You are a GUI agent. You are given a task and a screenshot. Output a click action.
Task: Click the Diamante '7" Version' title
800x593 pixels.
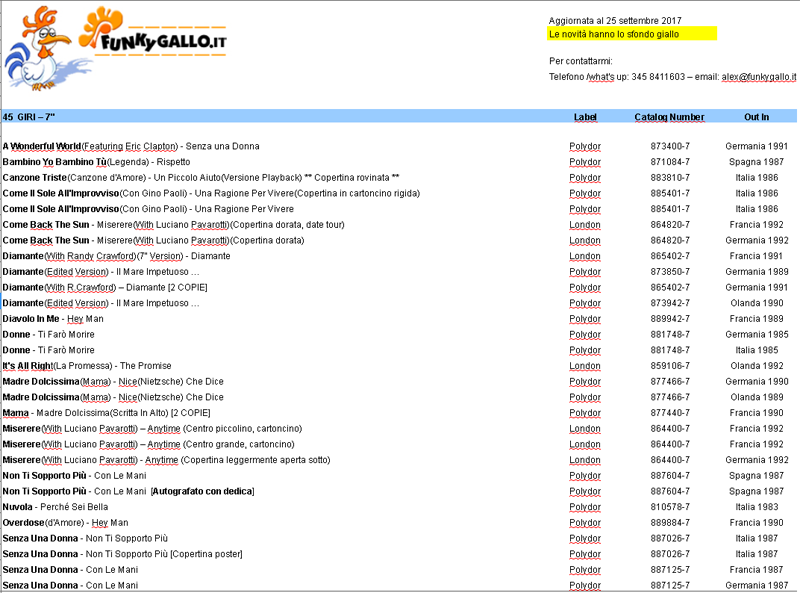(116, 256)
